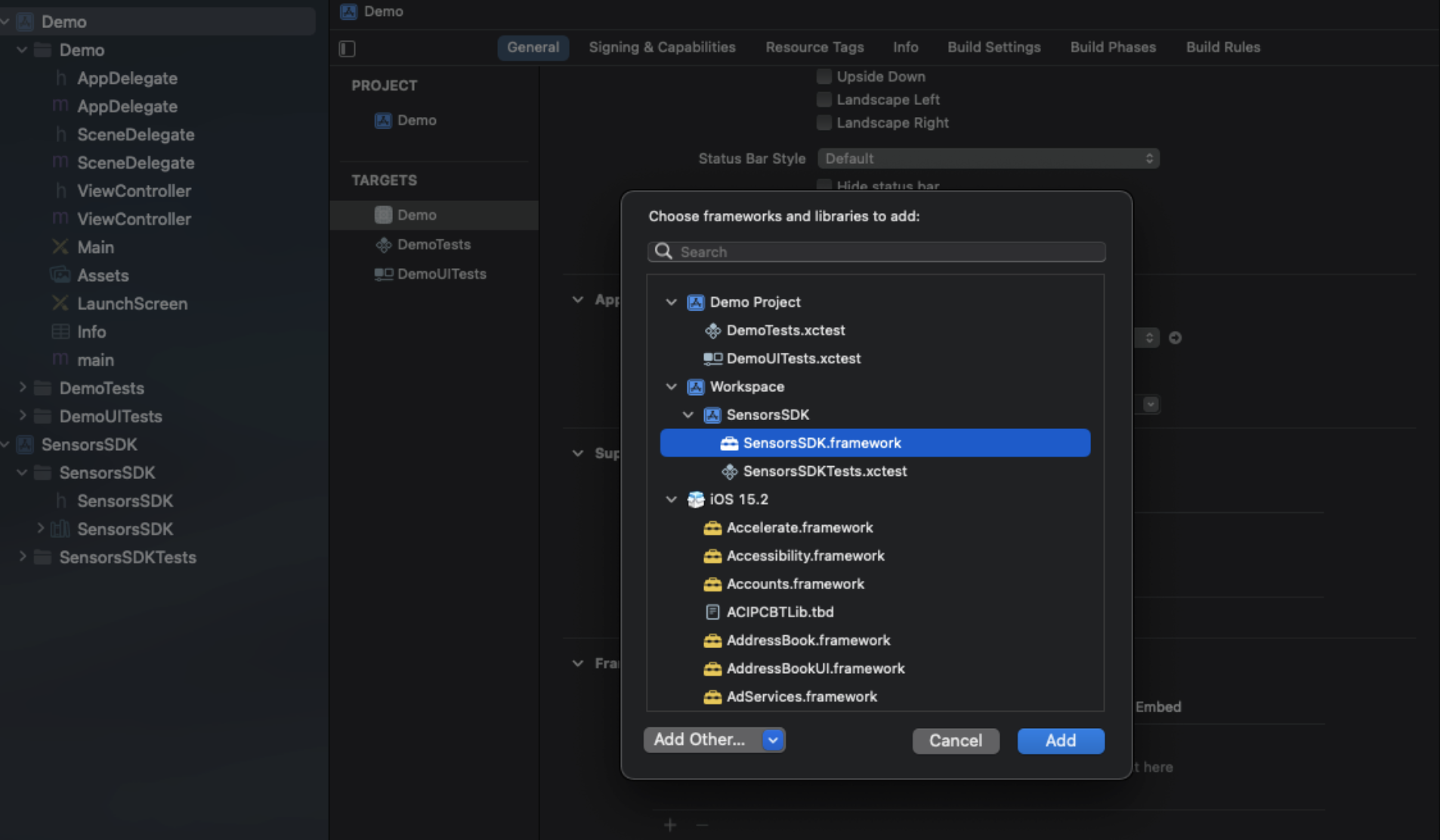1440x840 pixels.
Task: Enable Landscape Left orientation checkbox
Action: click(824, 100)
